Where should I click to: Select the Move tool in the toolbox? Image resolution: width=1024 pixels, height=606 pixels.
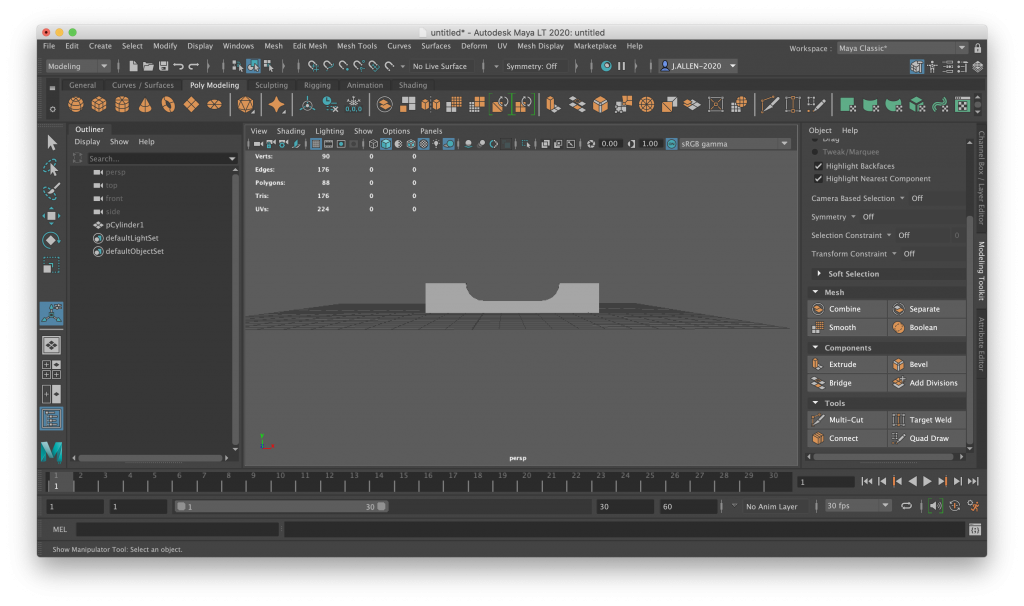click(52, 215)
